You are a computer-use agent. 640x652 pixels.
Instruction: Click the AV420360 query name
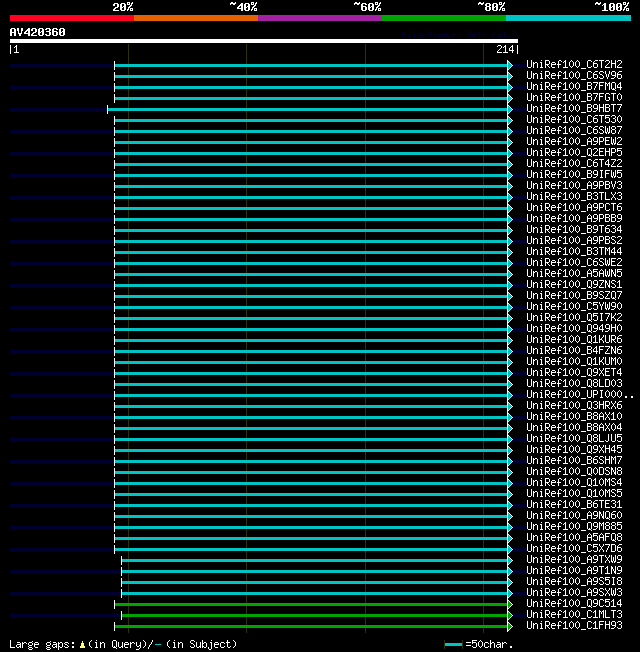point(37,32)
